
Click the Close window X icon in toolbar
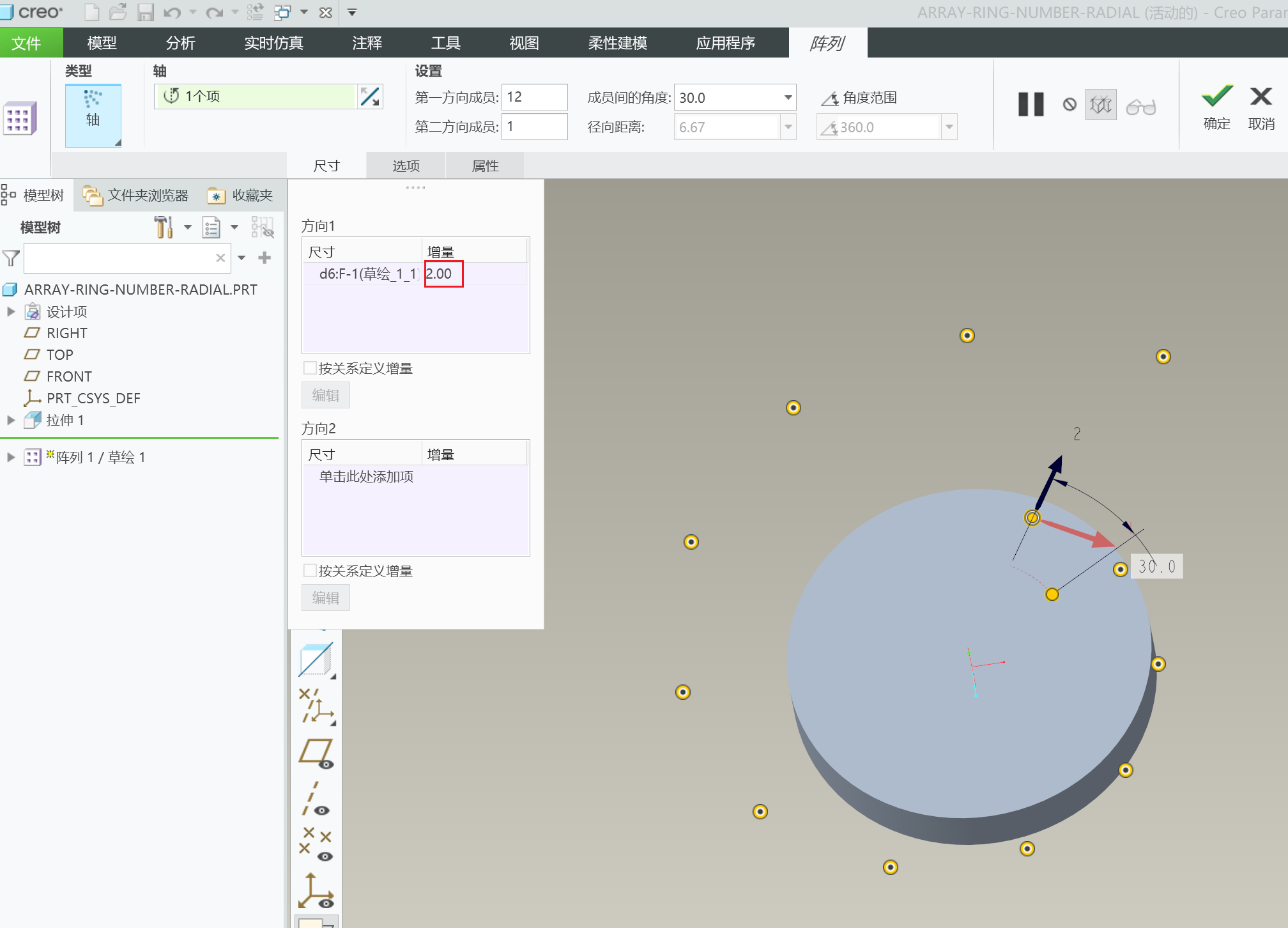[326, 12]
